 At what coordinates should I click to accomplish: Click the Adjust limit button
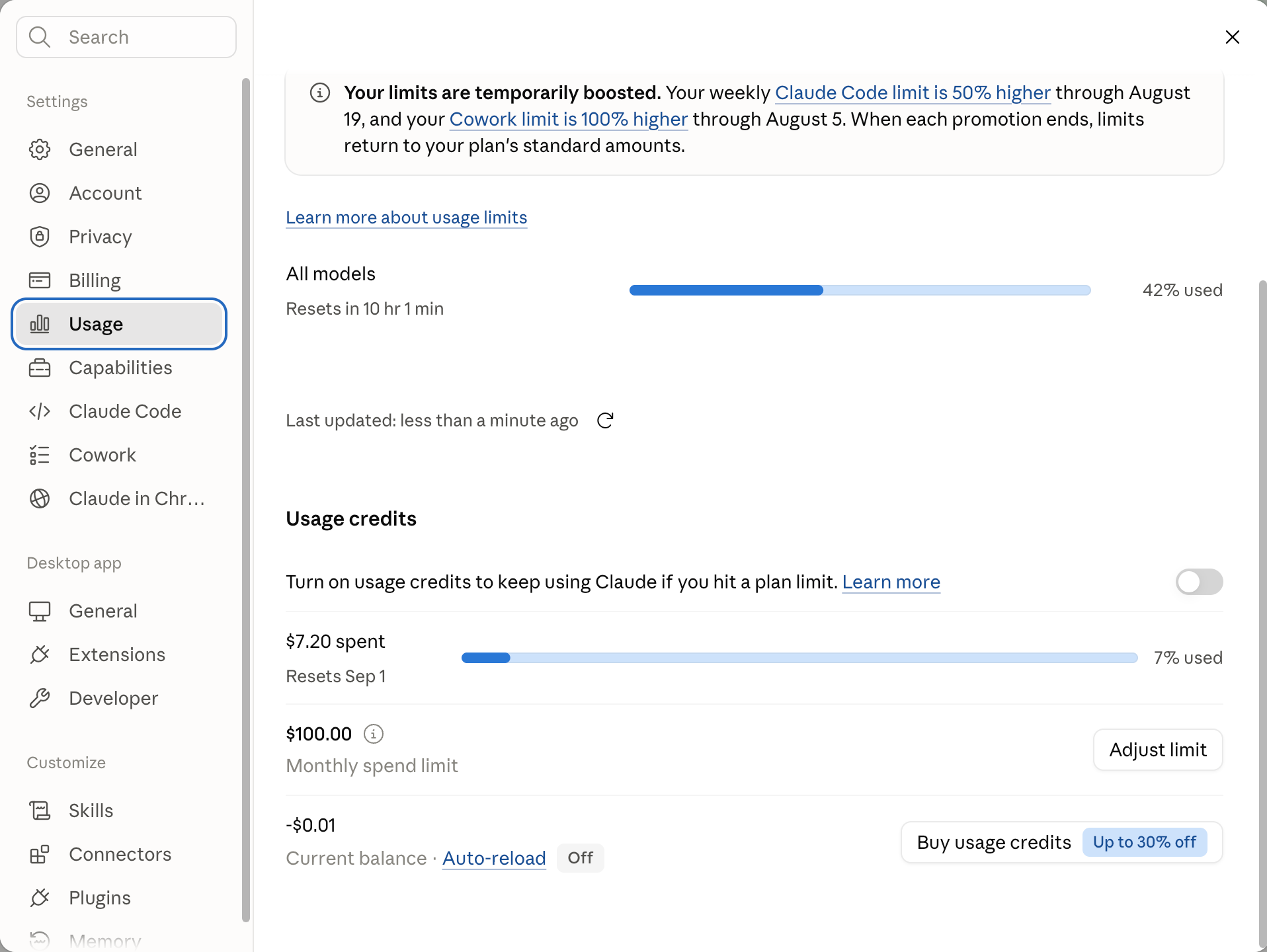tap(1158, 750)
